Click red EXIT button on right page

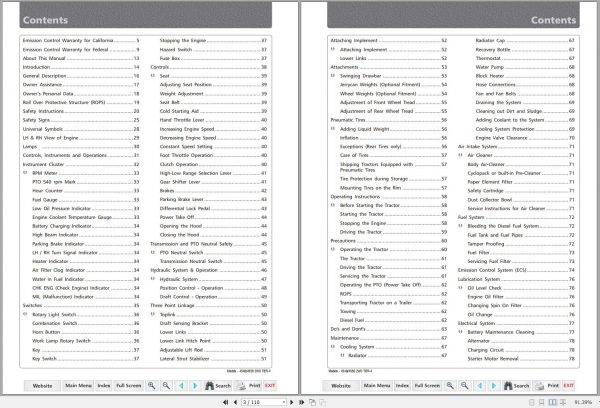click(568, 385)
